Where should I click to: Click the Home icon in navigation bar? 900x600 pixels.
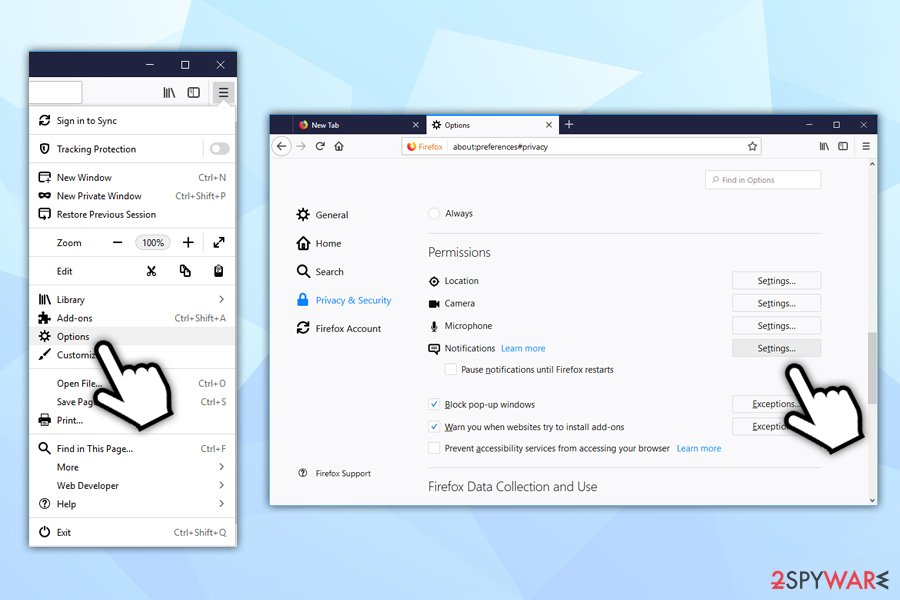point(339,146)
